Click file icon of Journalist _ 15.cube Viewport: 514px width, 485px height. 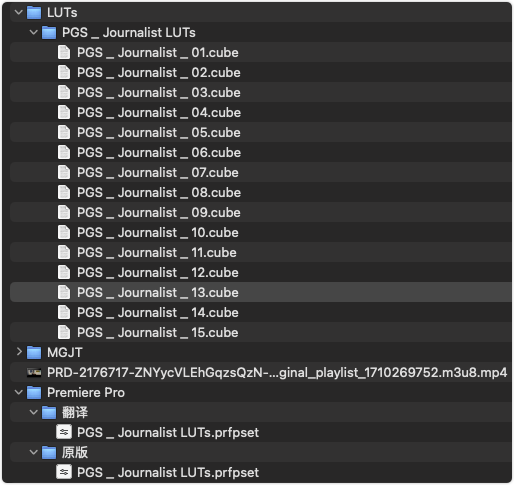64,332
